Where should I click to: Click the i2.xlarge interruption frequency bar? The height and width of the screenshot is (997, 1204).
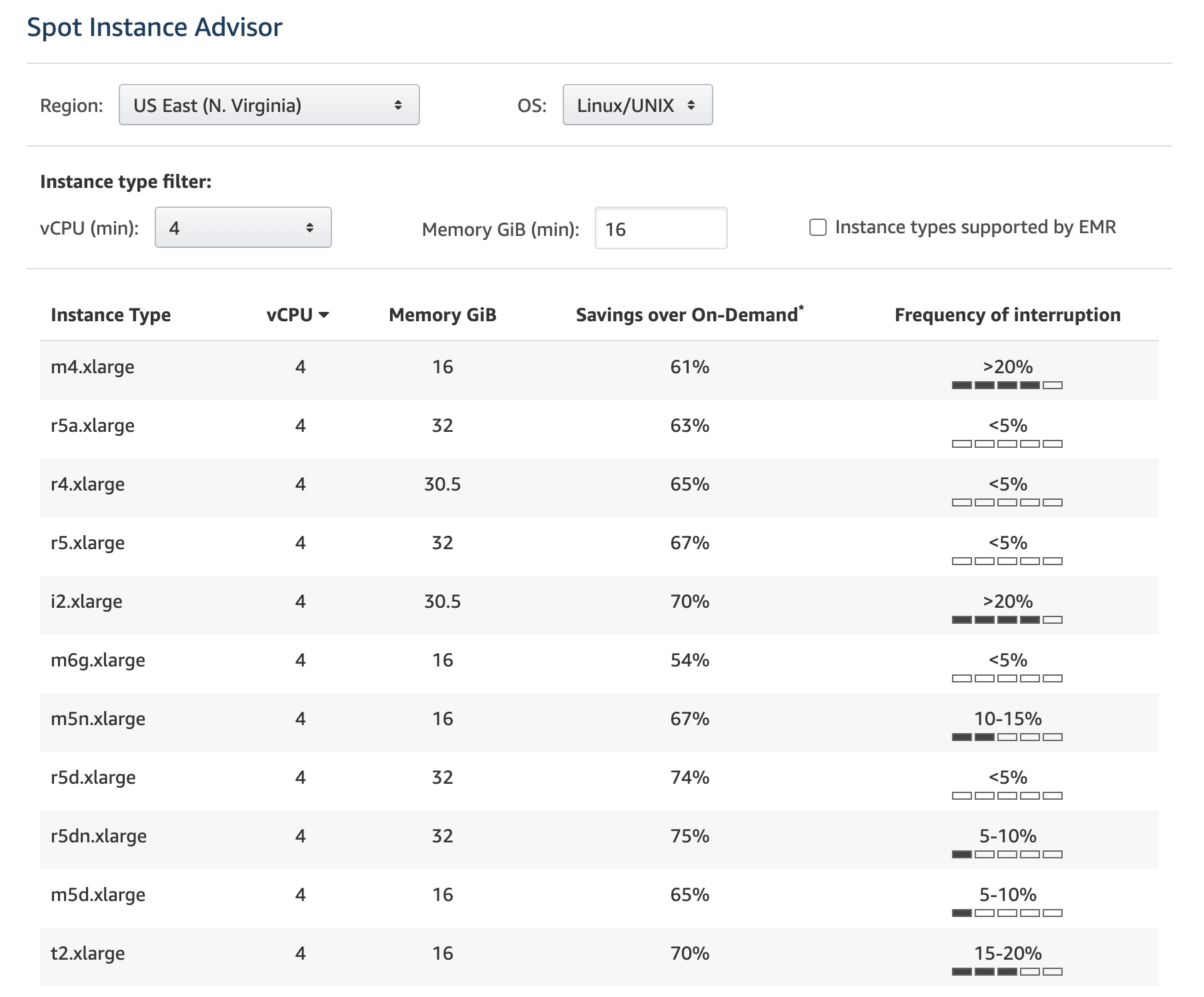[1007, 620]
